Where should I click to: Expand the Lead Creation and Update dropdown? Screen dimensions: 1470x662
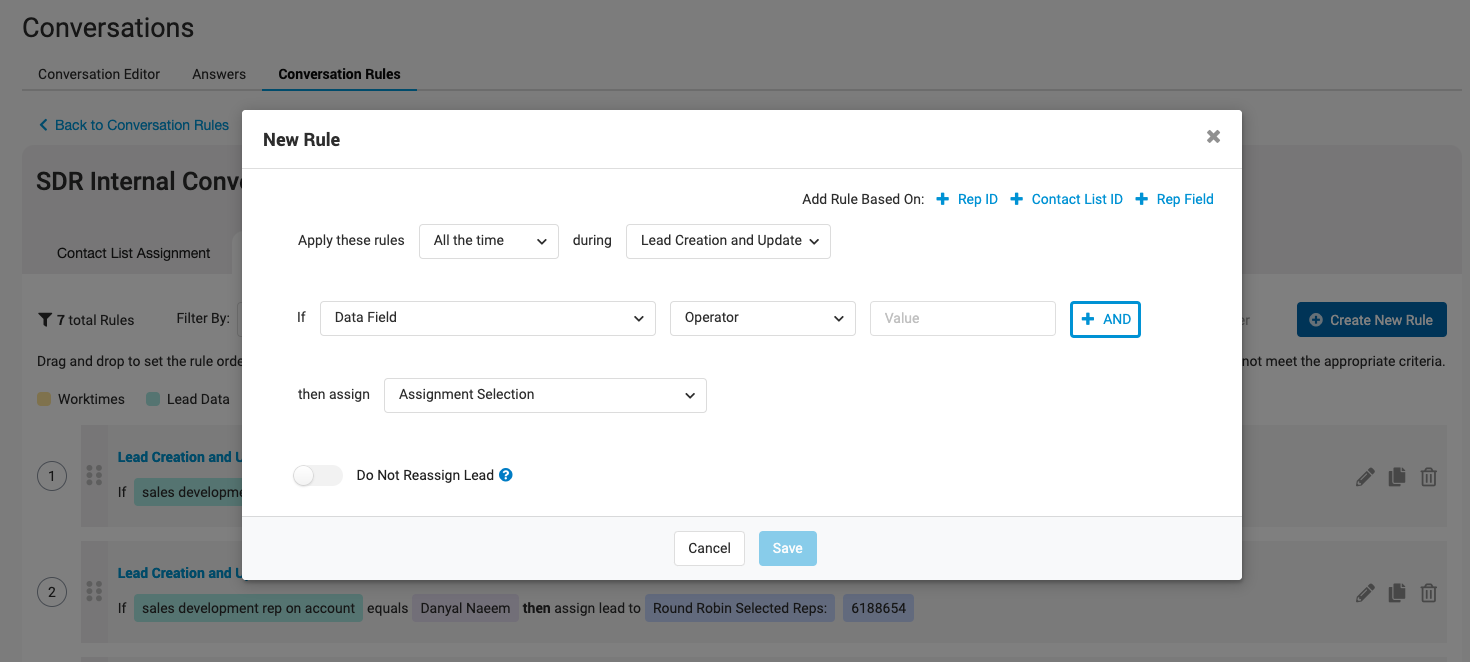(728, 241)
